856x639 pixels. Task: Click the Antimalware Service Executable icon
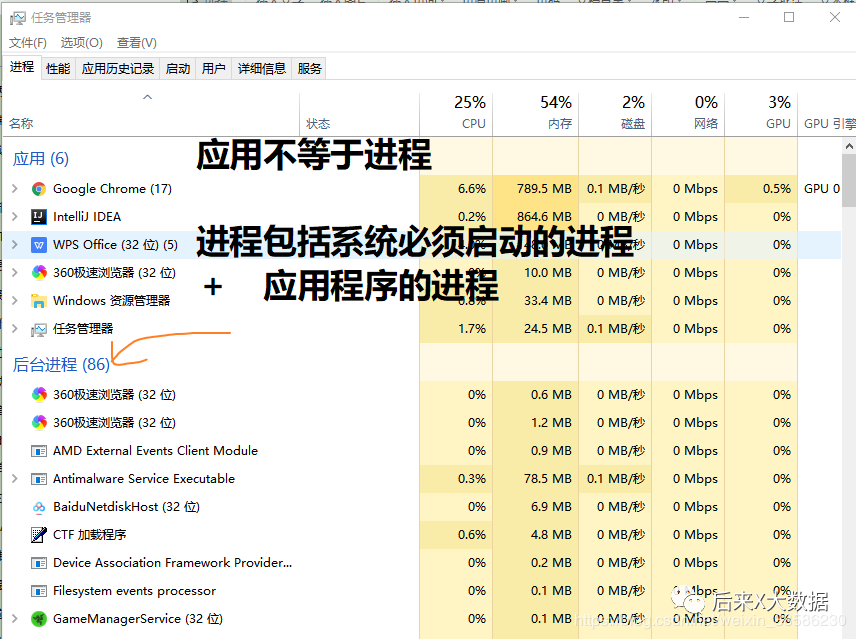39,479
